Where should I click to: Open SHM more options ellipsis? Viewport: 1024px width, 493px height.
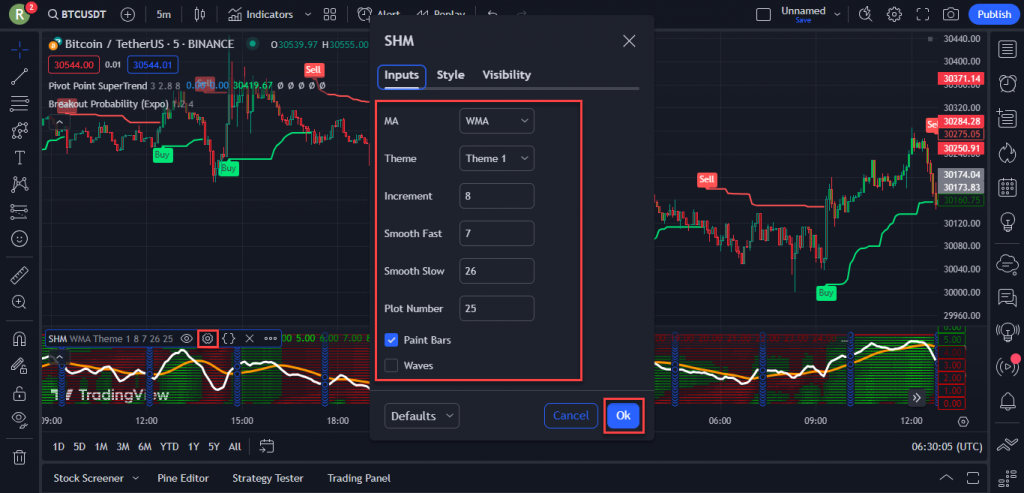(x=270, y=338)
